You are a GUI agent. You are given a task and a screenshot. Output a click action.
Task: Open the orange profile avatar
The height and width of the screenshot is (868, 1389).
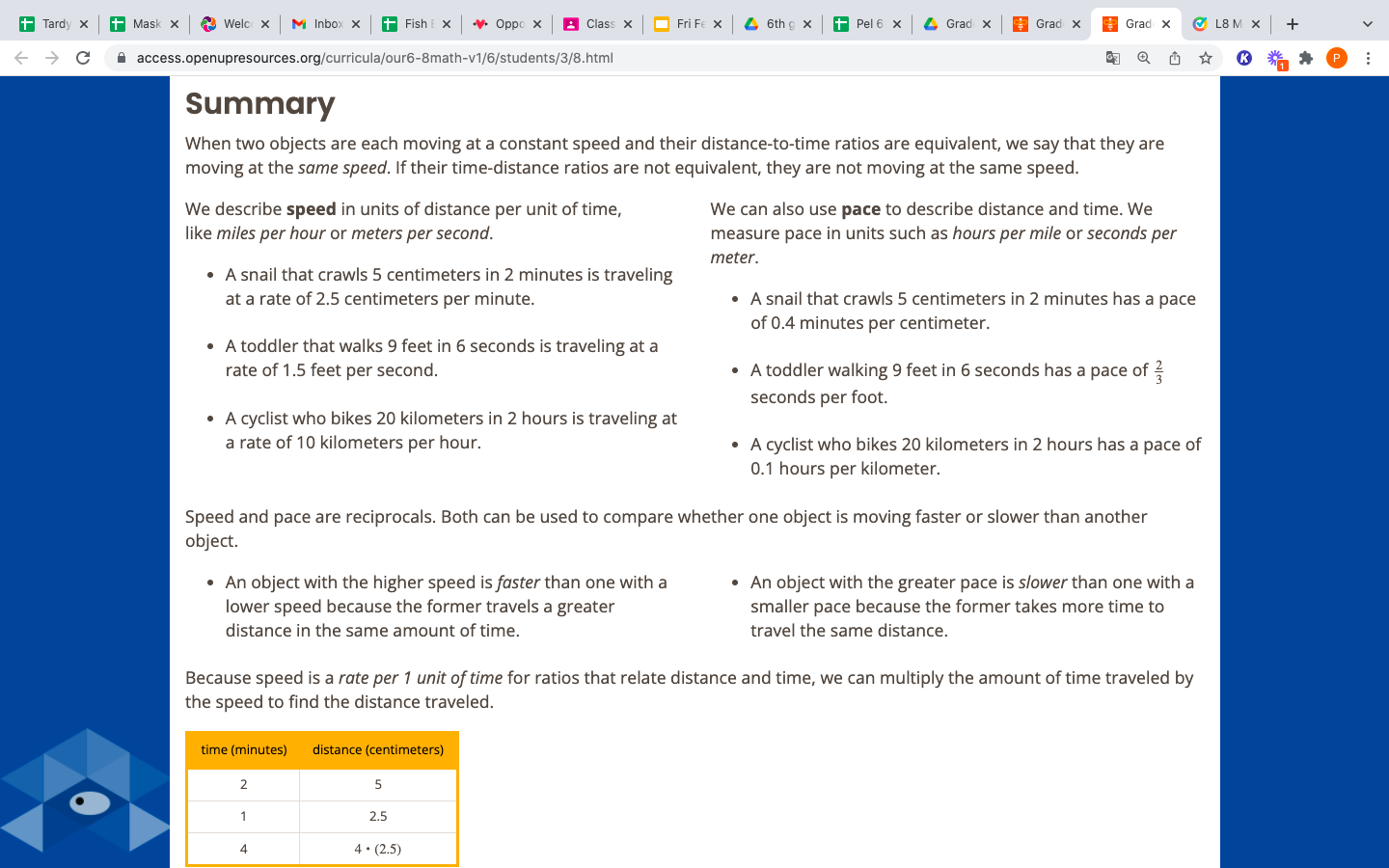pos(1336,58)
